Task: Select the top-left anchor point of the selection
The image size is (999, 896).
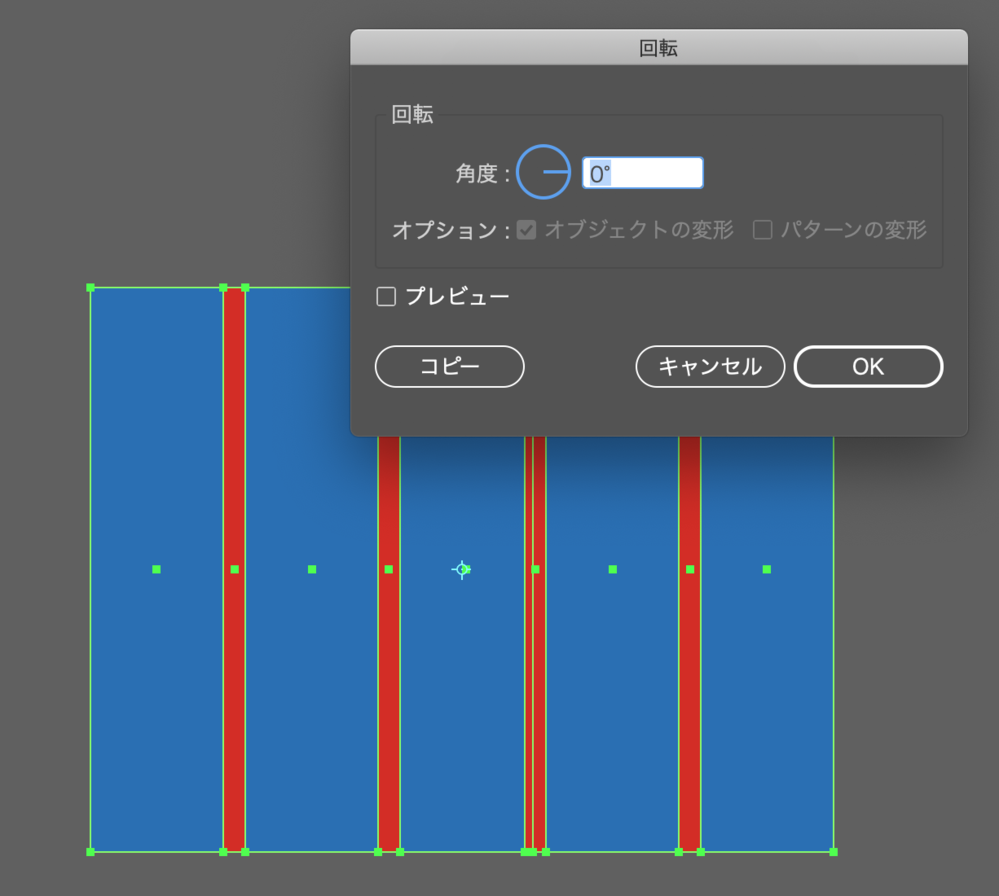Action: click(x=91, y=286)
